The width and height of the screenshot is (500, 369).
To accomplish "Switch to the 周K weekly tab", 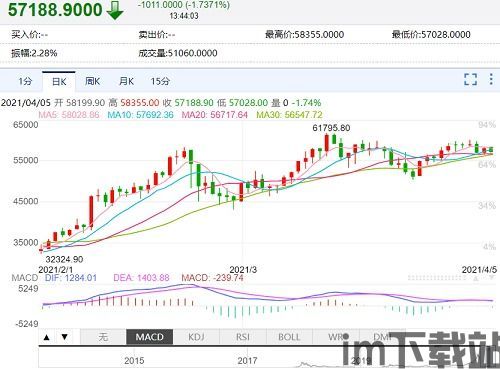I will click(92, 81).
